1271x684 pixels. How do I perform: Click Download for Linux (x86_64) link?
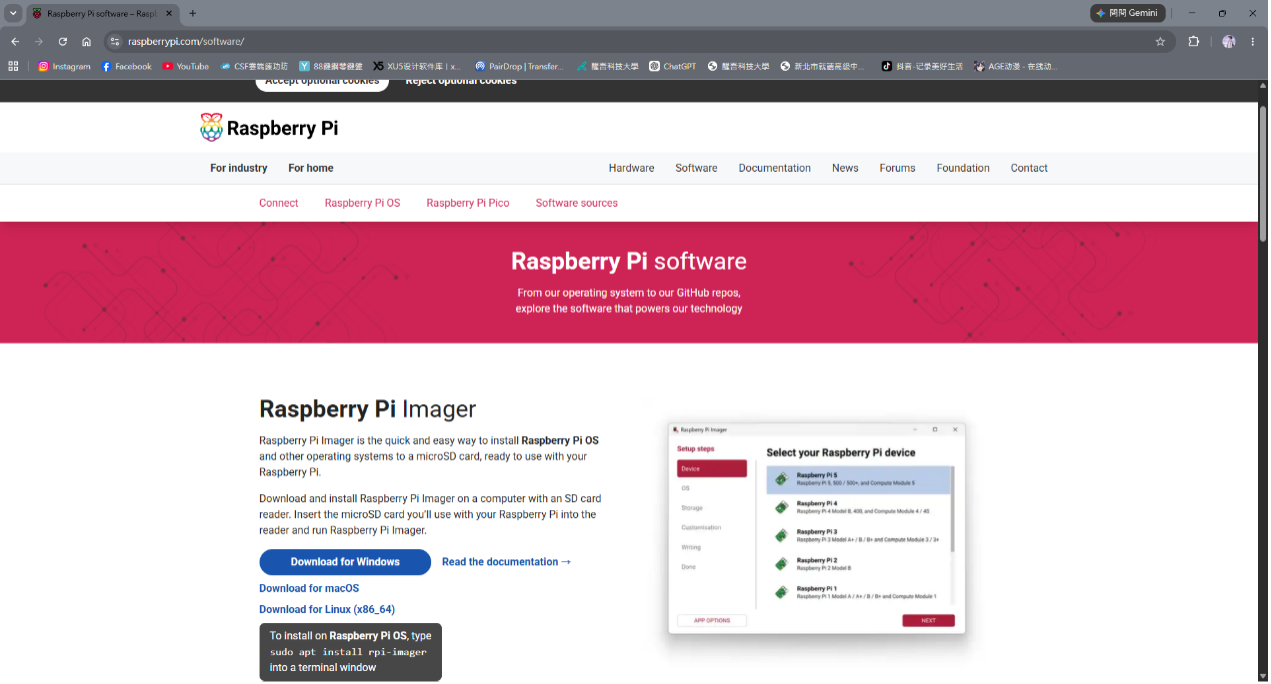click(327, 609)
